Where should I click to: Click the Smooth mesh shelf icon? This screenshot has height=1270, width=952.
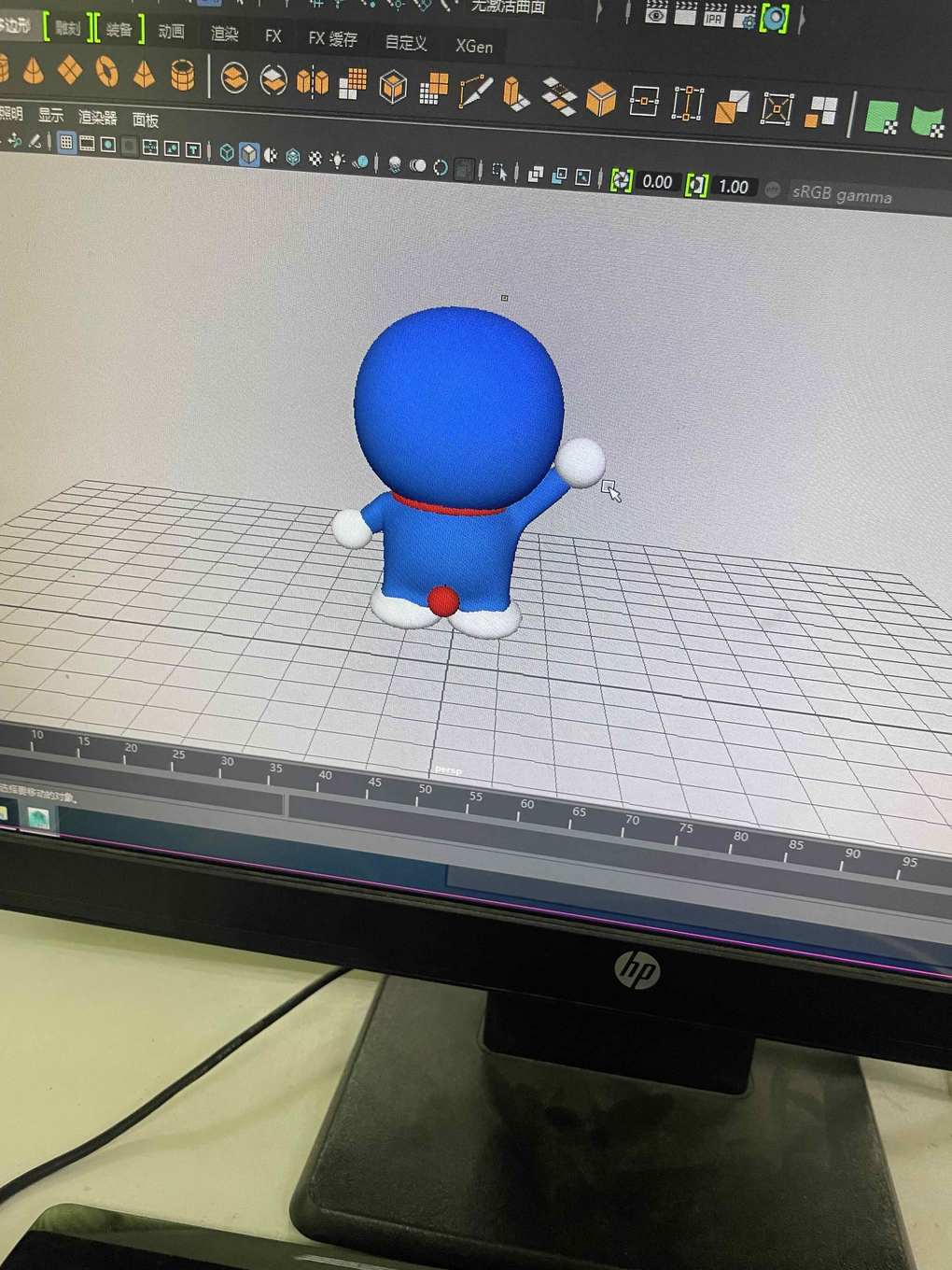click(352, 84)
